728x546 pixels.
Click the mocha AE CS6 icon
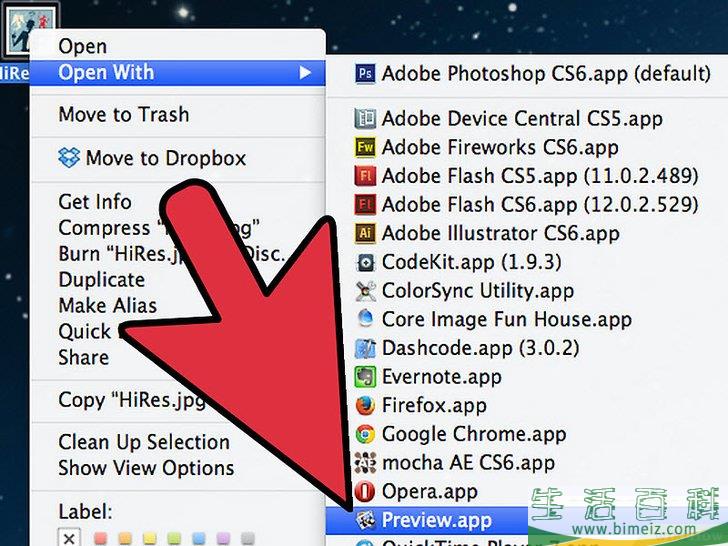coord(365,463)
